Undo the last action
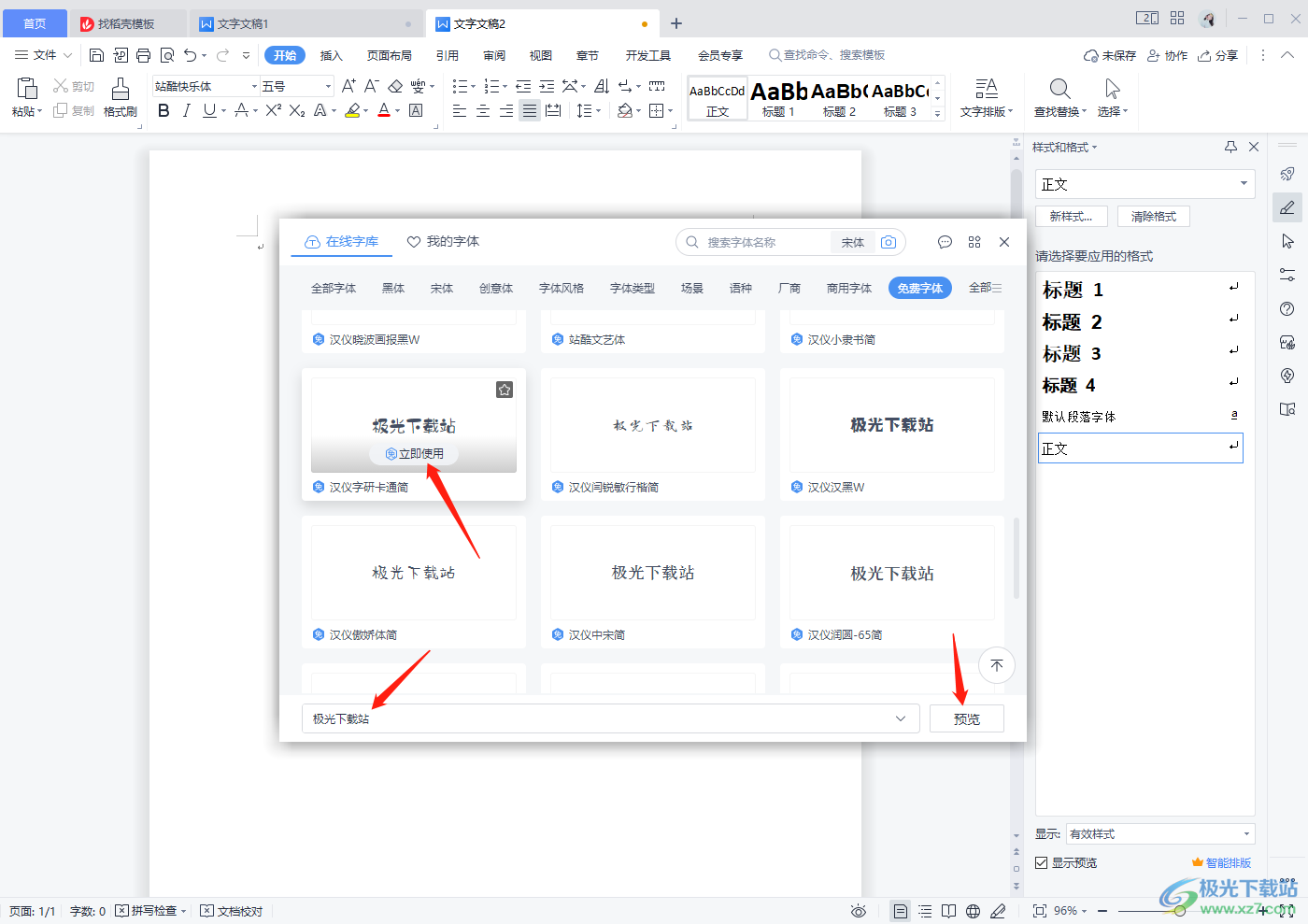The width and height of the screenshot is (1308, 924). pos(191,55)
